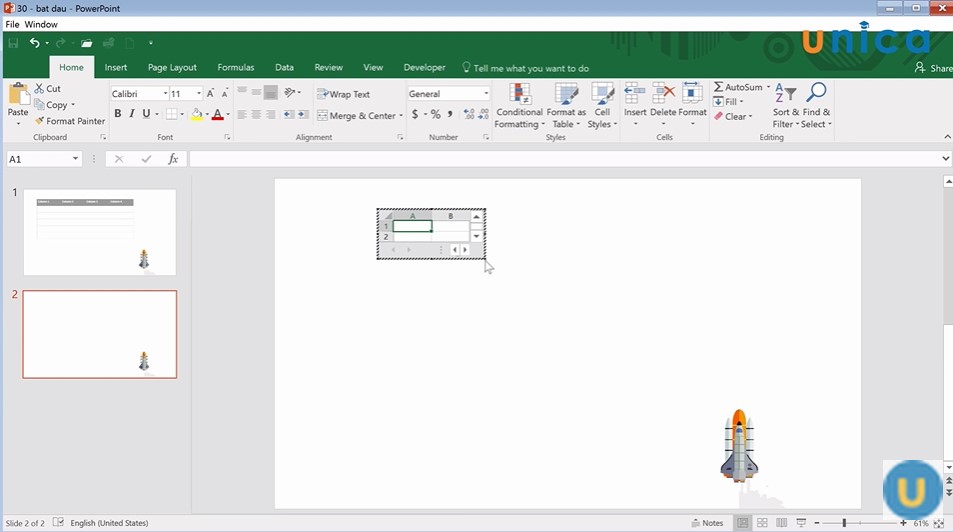Apply the Borders icon
The width and height of the screenshot is (953, 532).
pyautogui.click(x=171, y=114)
